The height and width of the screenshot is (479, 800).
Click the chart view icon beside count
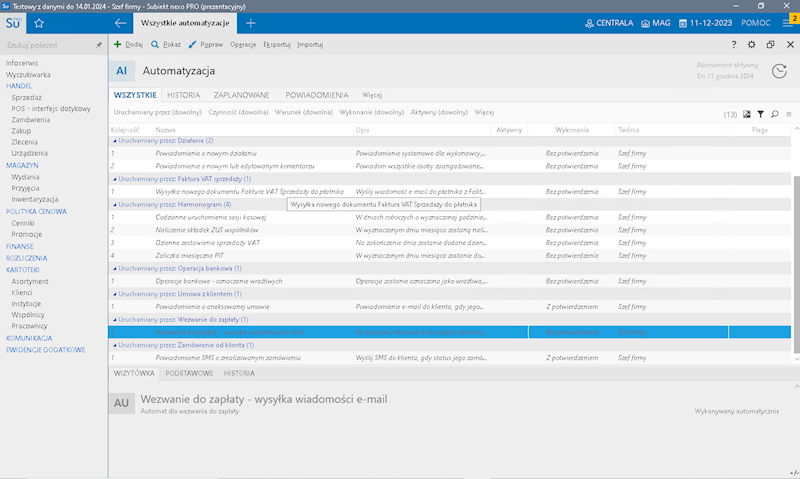746,114
